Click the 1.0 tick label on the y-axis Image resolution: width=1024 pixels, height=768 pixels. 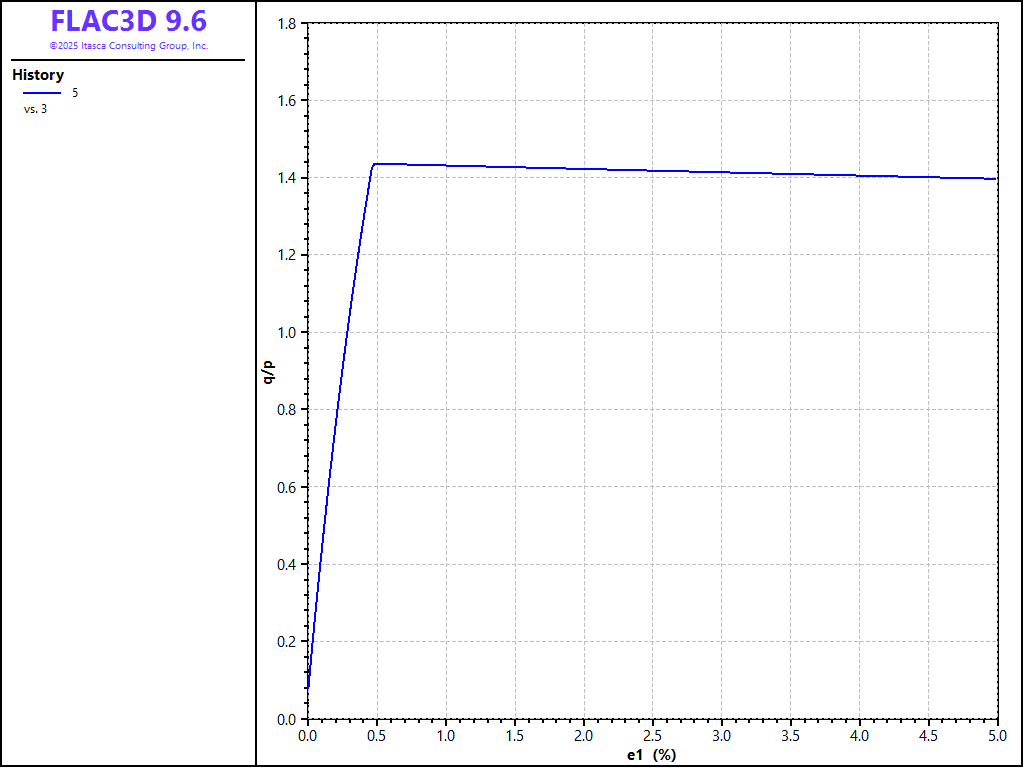tap(289, 333)
